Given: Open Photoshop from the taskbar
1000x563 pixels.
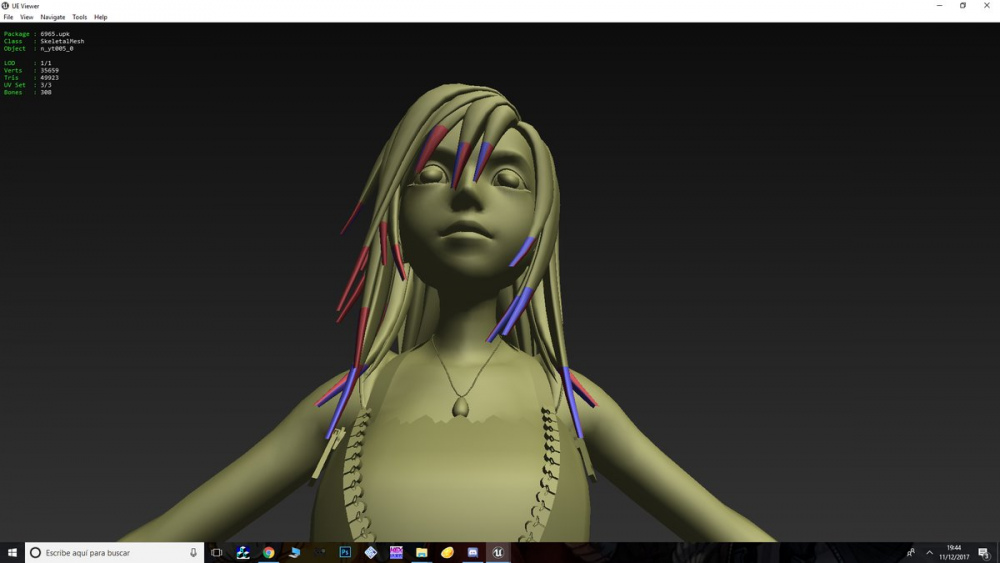Looking at the screenshot, I should click(345, 553).
